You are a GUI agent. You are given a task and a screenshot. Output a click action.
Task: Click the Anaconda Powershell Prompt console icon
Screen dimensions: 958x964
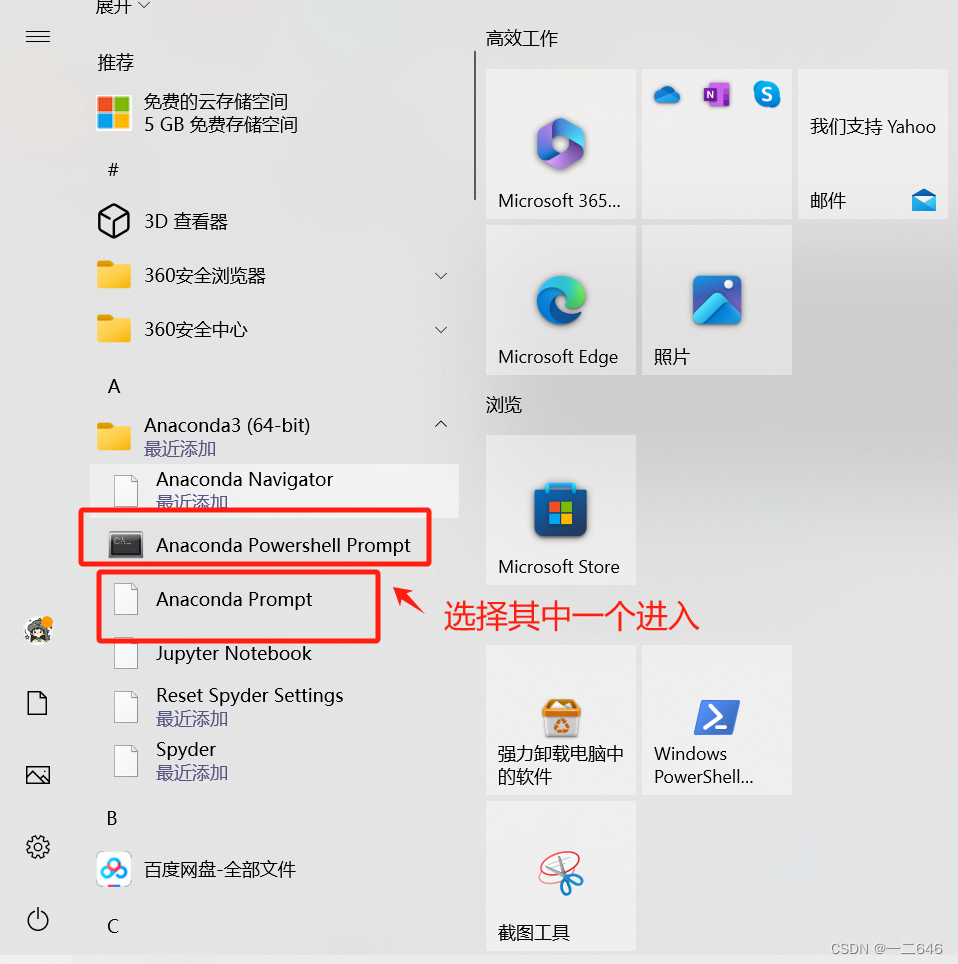pyautogui.click(x=126, y=544)
